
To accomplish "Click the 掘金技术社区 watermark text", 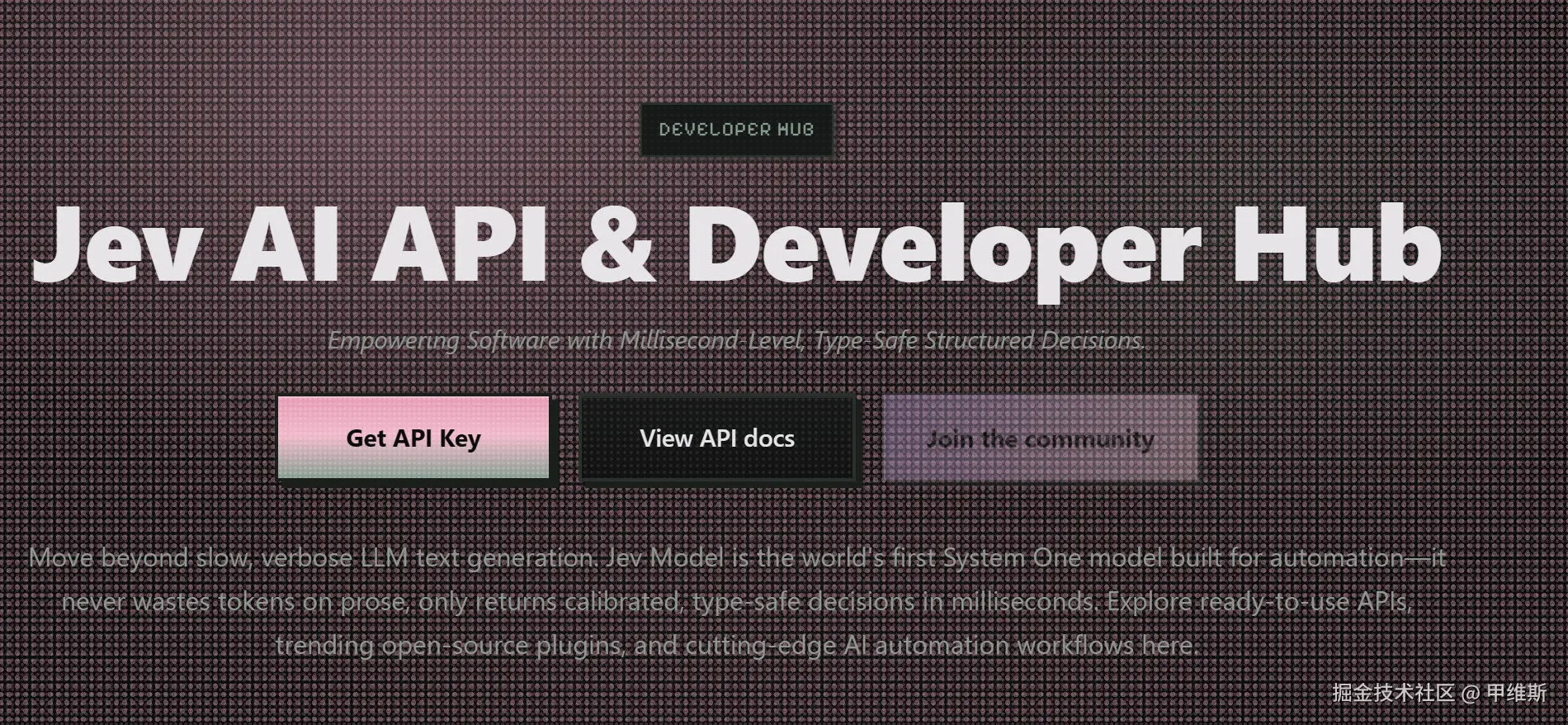I will [x=1393, y=693].
